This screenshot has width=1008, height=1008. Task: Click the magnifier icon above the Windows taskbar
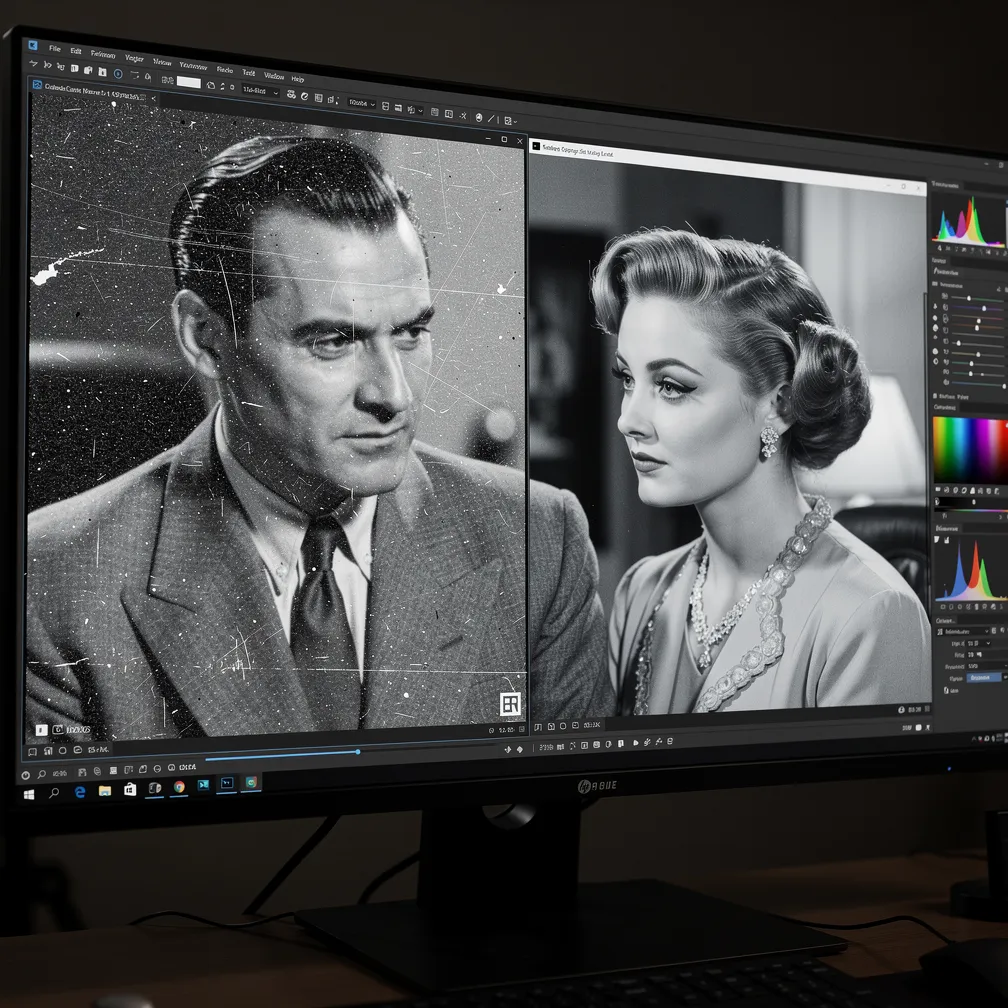(41, 774)
